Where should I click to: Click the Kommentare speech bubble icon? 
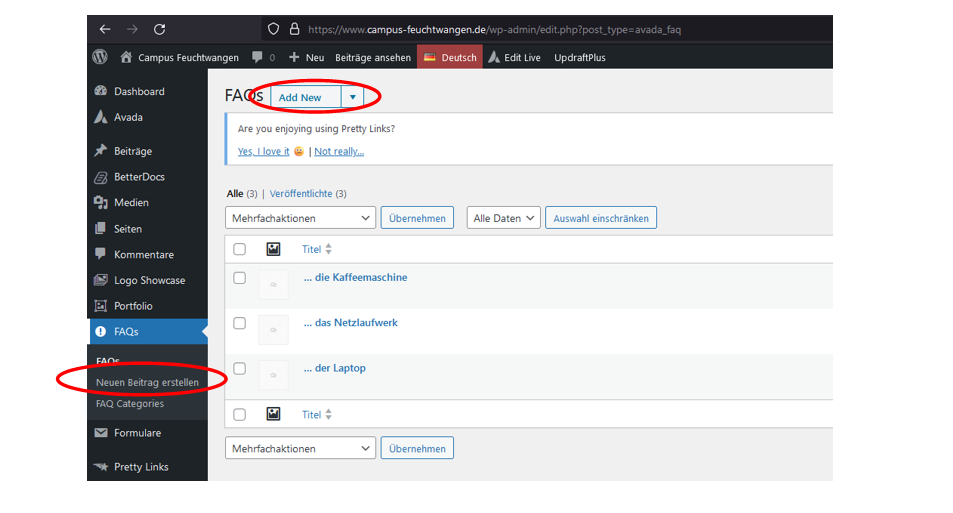point(101,254)
